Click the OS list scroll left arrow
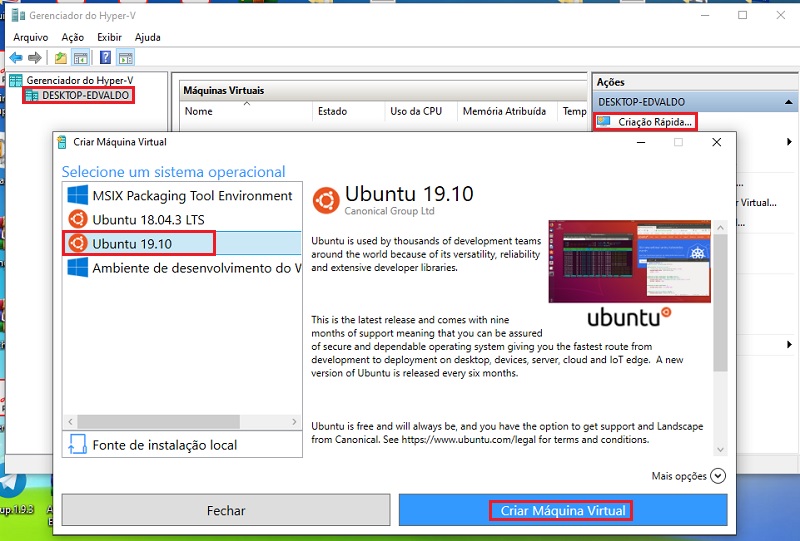800x541 pixels. point(70,422)
